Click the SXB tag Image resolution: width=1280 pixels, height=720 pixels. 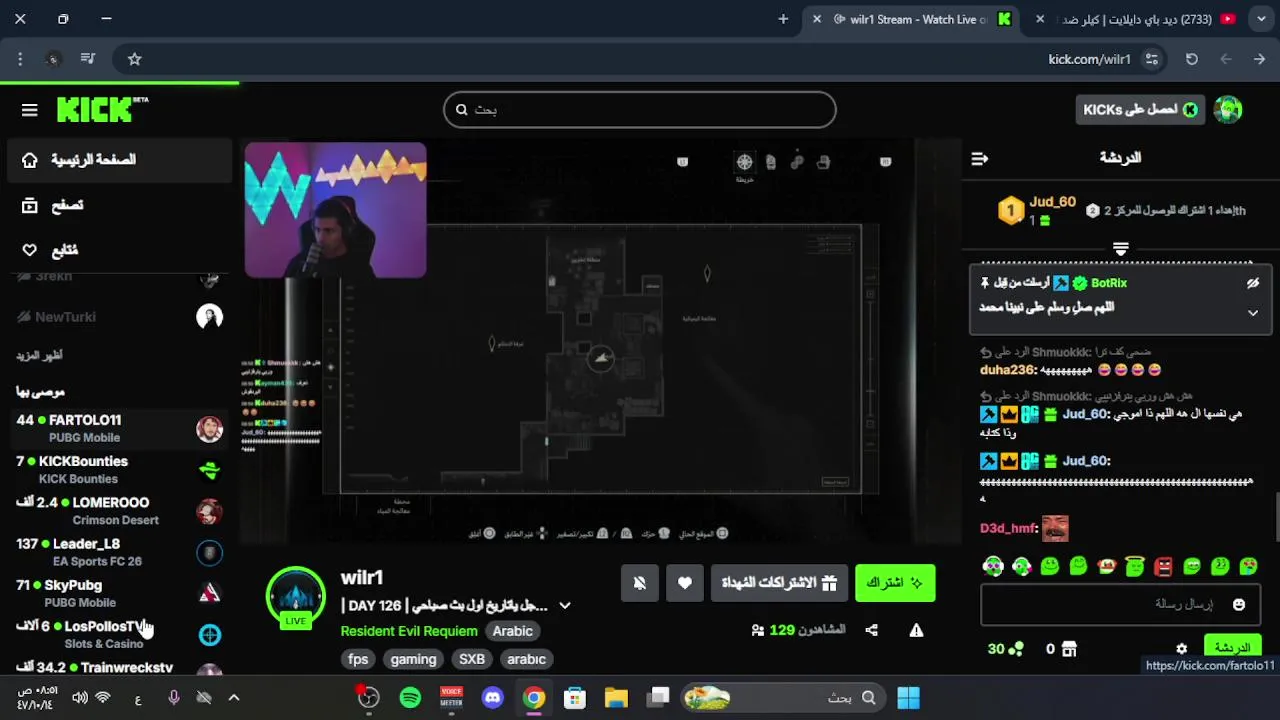pyautogui.click(x=472, y=659)
